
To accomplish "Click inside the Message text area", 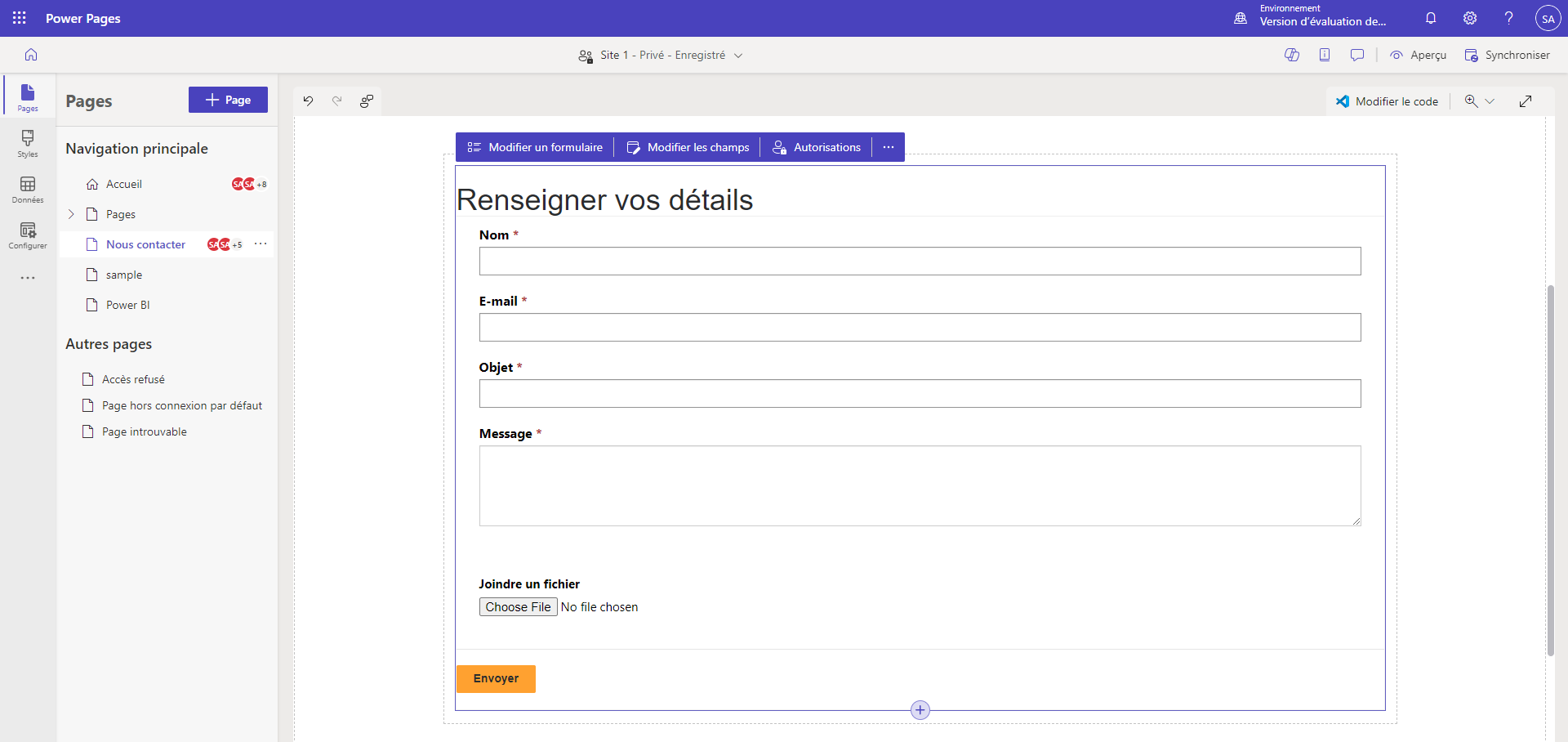I will coord(920,485).
